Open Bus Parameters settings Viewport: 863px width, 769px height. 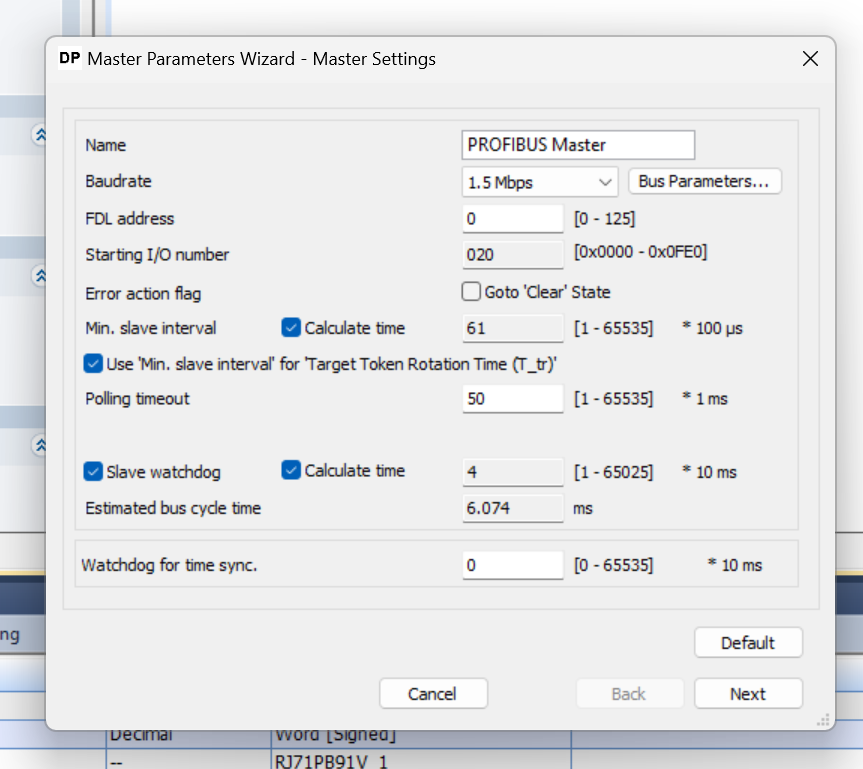(x=704, y=182)
